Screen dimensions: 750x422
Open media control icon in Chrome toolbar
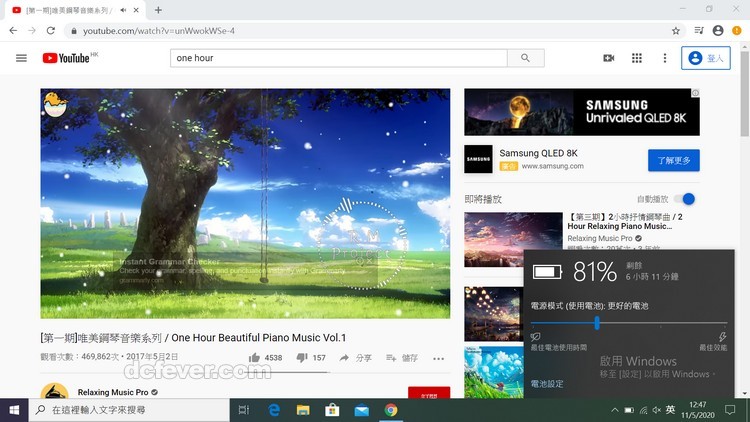pyautogui.click(x=699, y=31)
